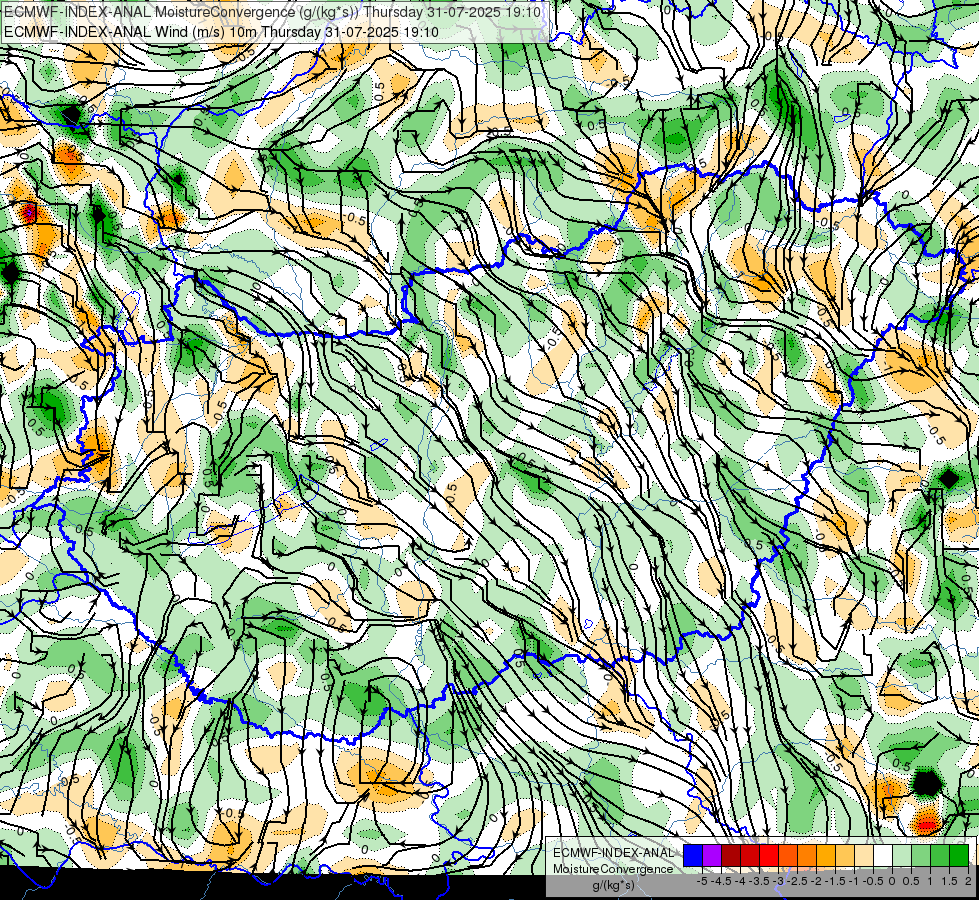Choose the light green swatch between 0.5 and 1
The height and width of the screenshot is (900, 979).
pos(921,855)
